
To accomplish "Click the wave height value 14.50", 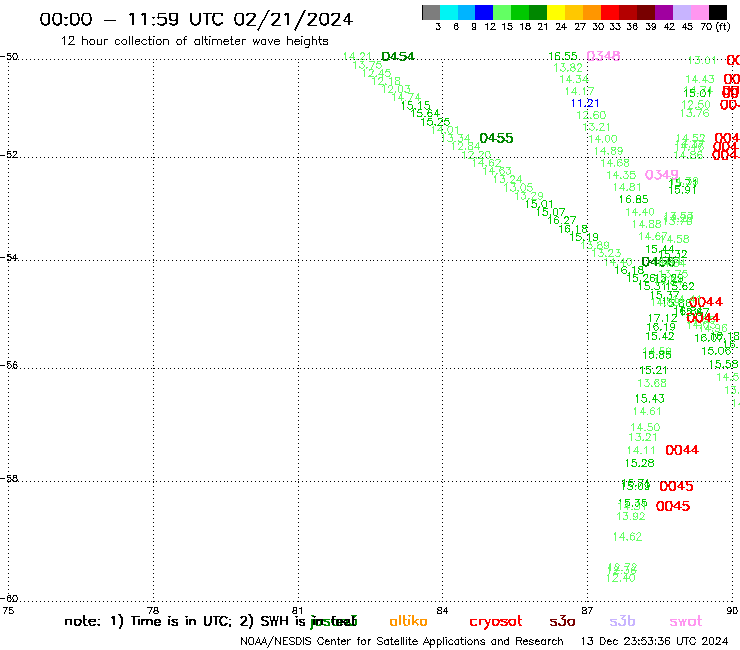I will pos(645,427).
